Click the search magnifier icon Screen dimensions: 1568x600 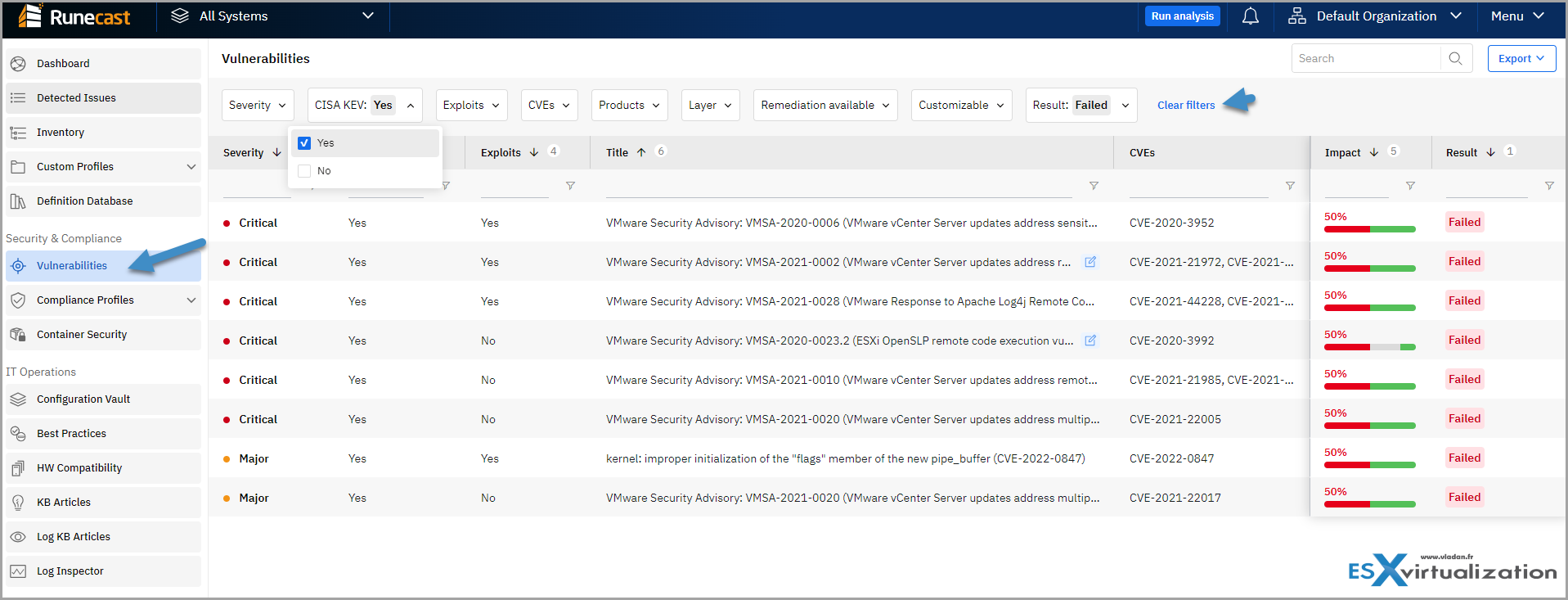[1455, 58]
